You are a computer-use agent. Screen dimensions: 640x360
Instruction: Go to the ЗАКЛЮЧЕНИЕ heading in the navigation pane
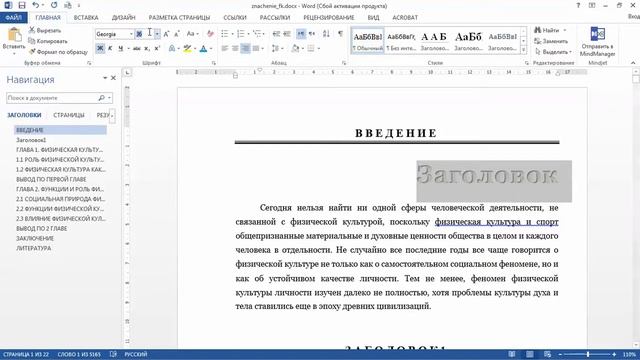[35, 238]
